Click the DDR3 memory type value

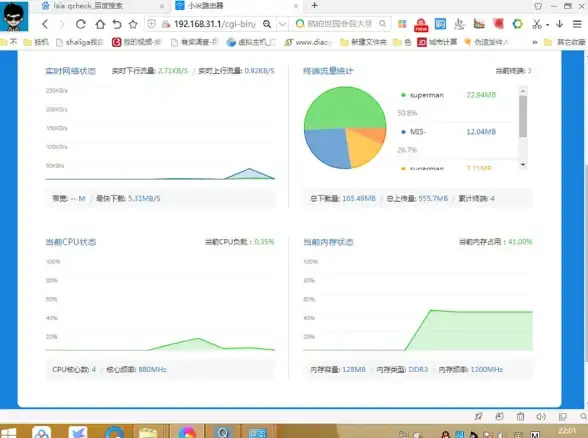click(418, 369)
